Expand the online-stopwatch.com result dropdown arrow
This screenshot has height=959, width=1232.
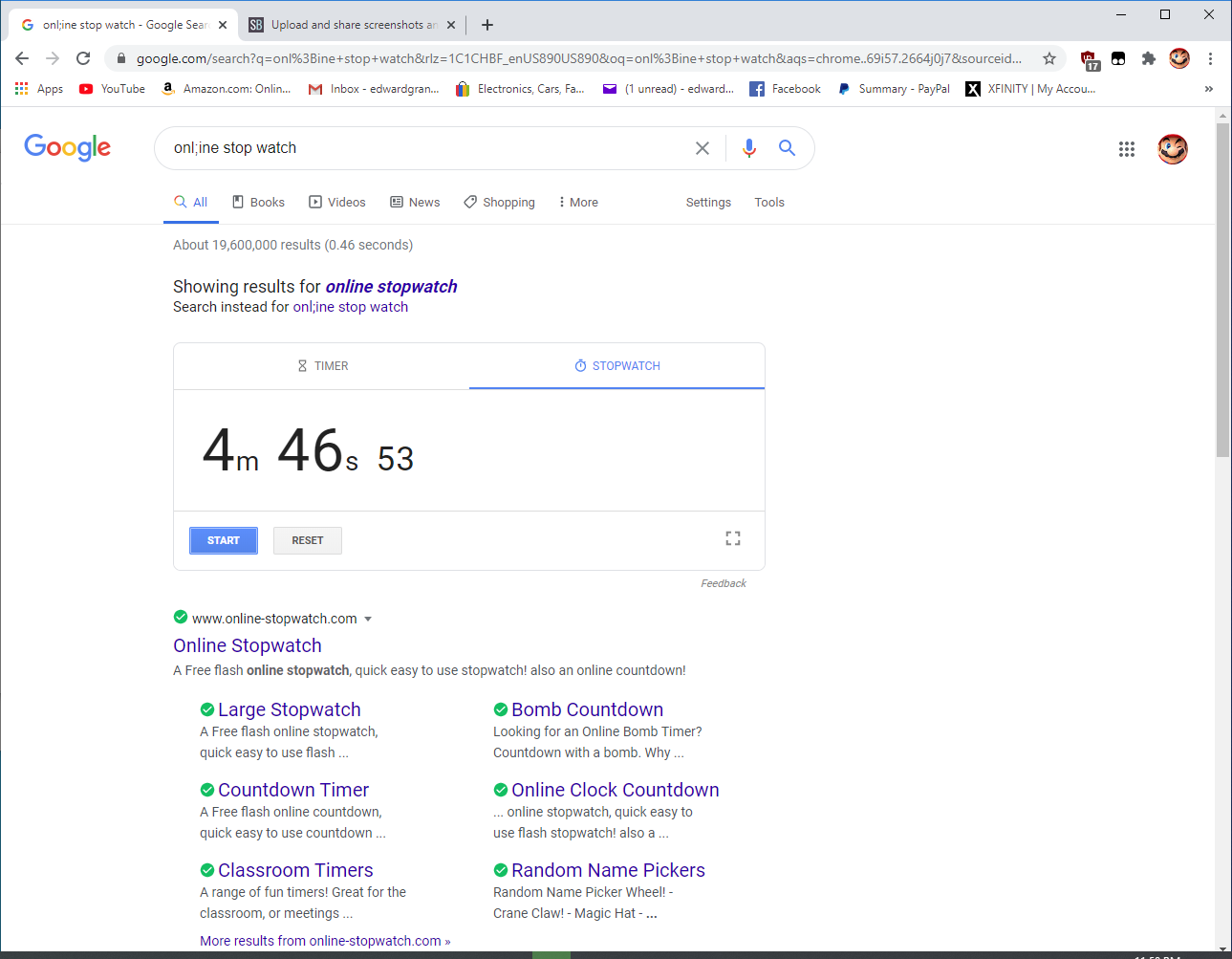[x=368, y=619]
